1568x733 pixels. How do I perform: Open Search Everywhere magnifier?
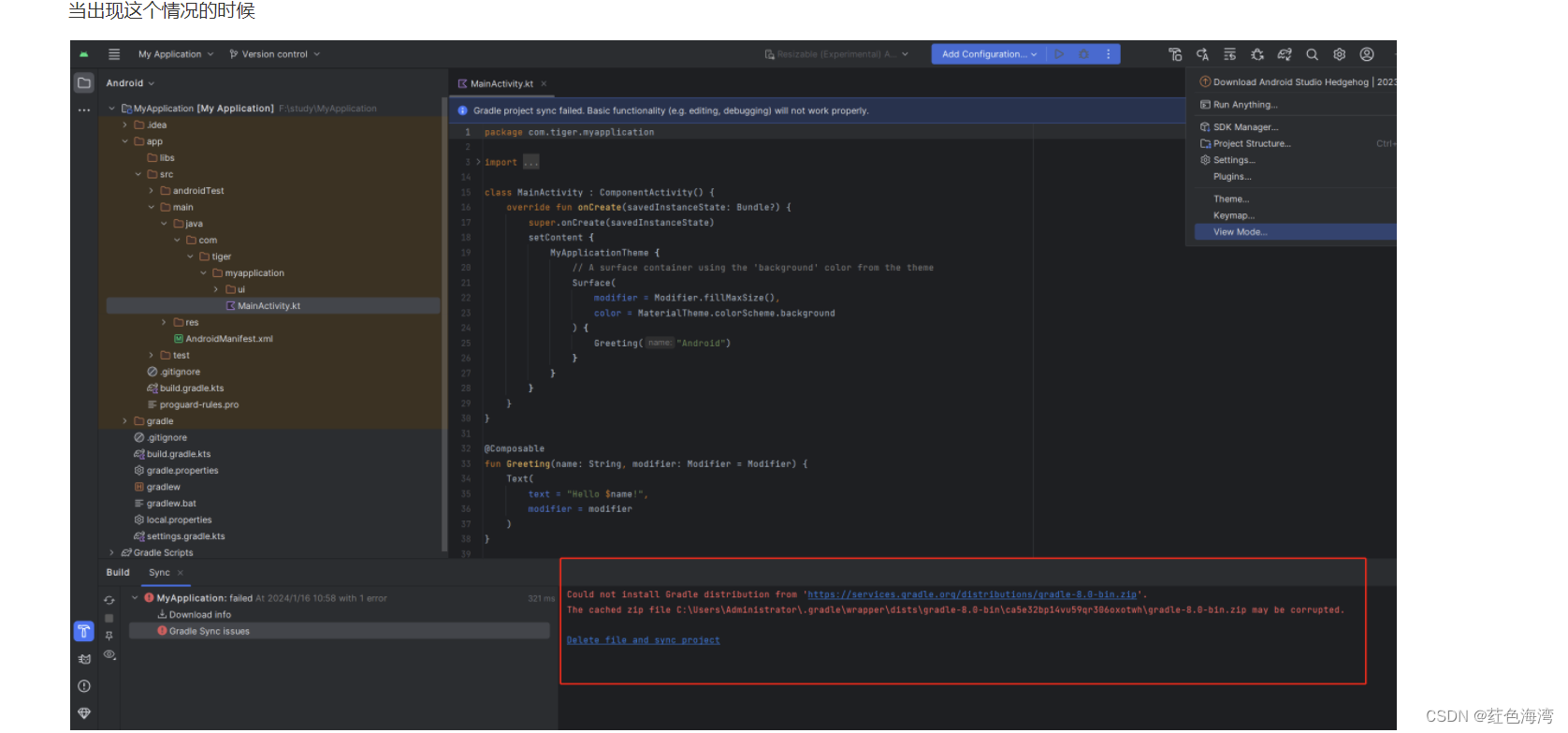click(x=1312, y=54)
